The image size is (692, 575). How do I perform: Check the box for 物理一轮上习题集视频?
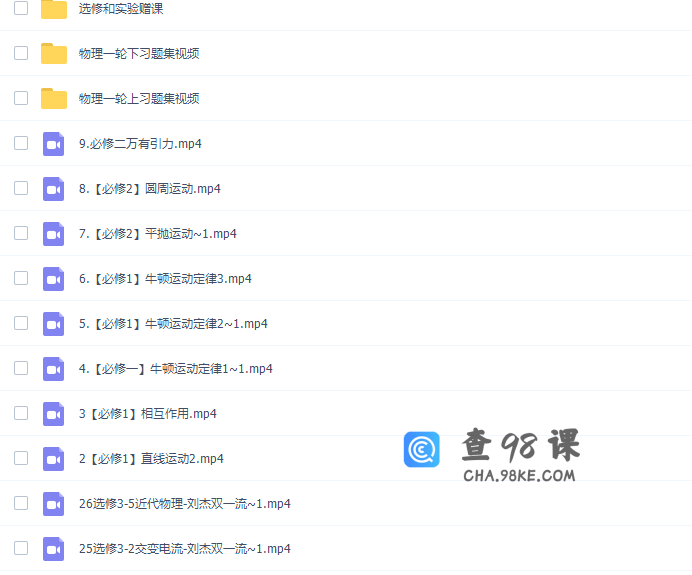coord(21,98)
